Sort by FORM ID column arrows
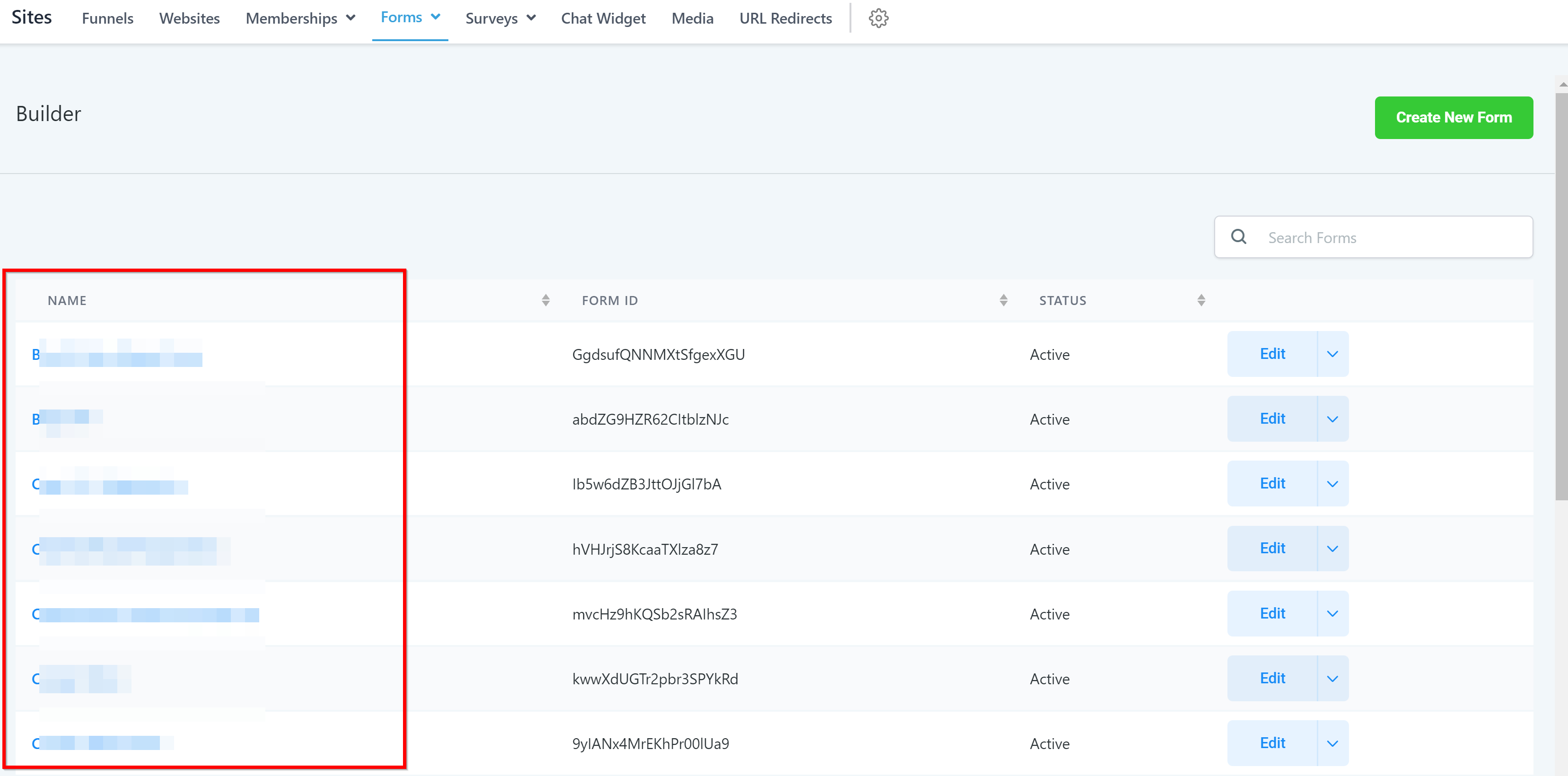This screenshot has height=776, width=1568. 1003,300
